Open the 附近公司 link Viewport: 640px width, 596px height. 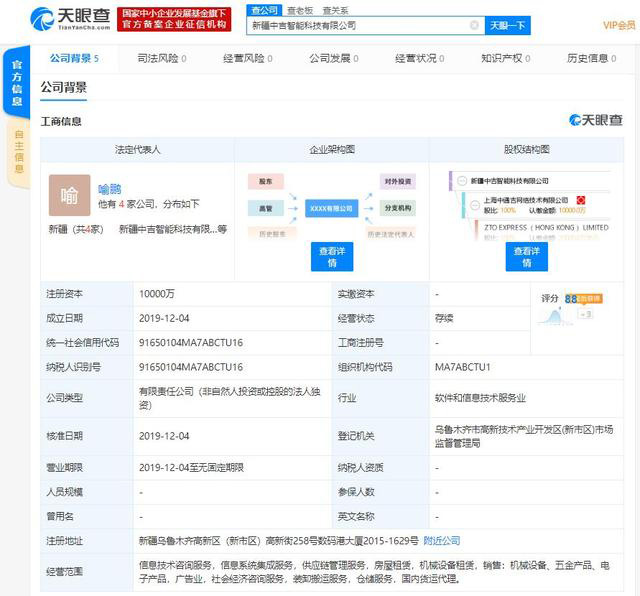442,541
